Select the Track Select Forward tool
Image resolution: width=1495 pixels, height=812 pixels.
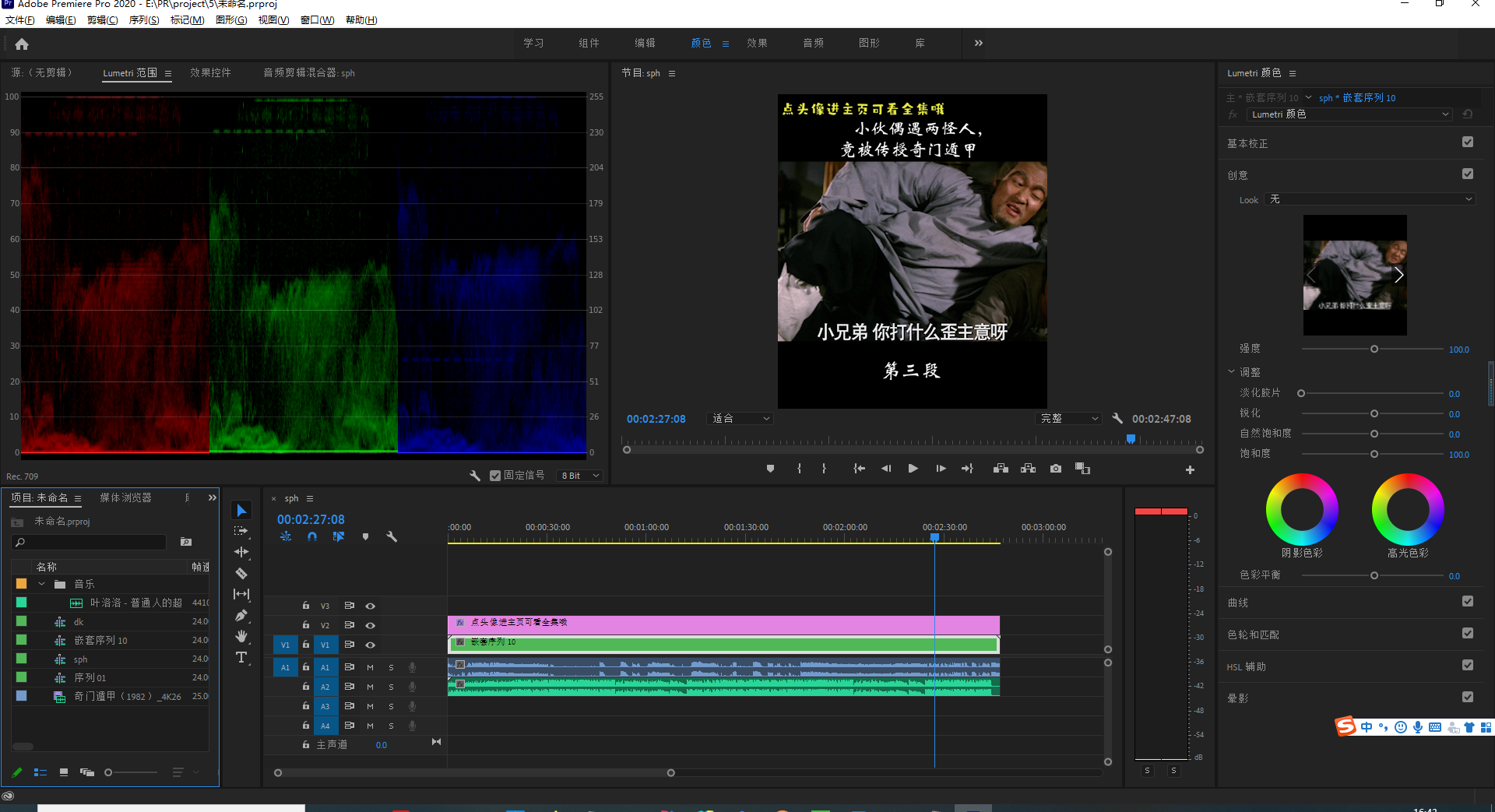point(241,531)
